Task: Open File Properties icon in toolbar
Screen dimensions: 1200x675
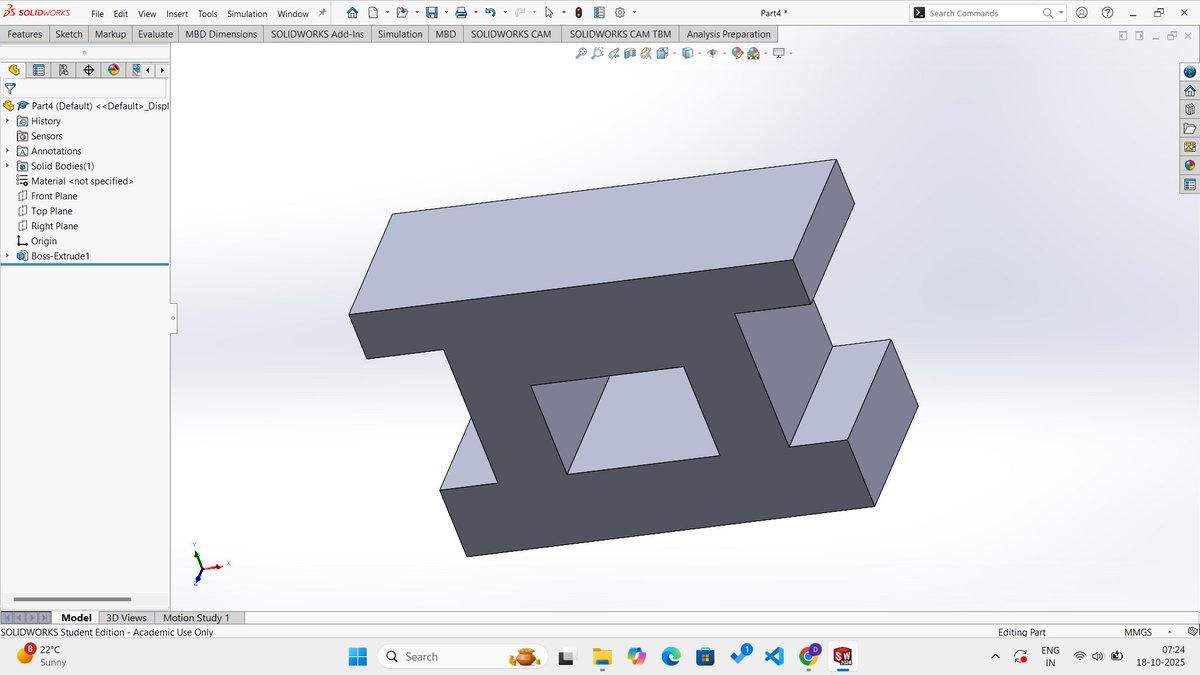Action: [599, 13]
